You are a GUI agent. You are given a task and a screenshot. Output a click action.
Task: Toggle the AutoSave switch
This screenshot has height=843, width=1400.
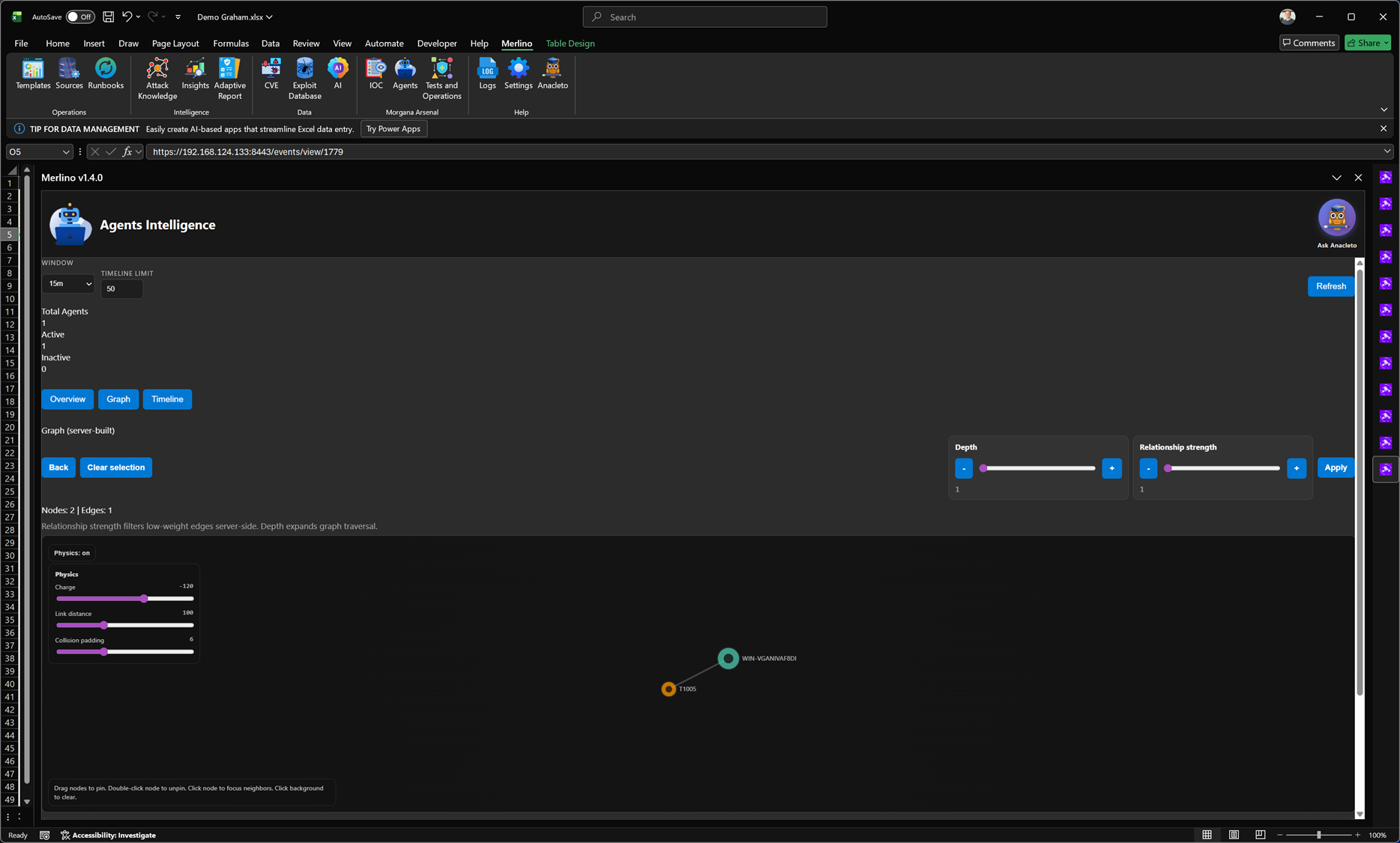79,16
